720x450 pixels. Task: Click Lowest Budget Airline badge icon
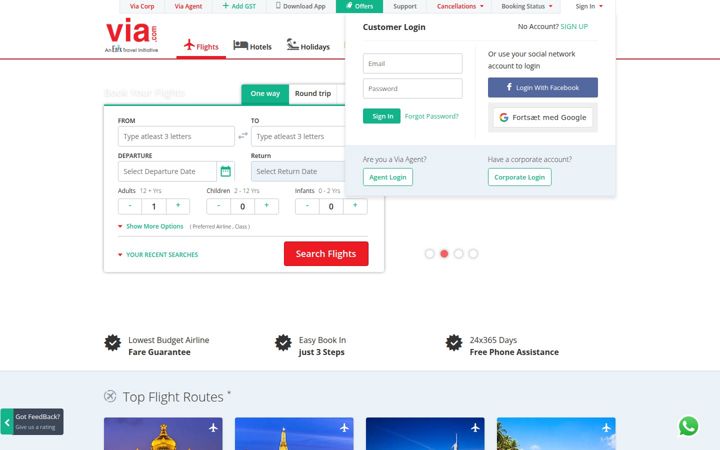(112, 343)
